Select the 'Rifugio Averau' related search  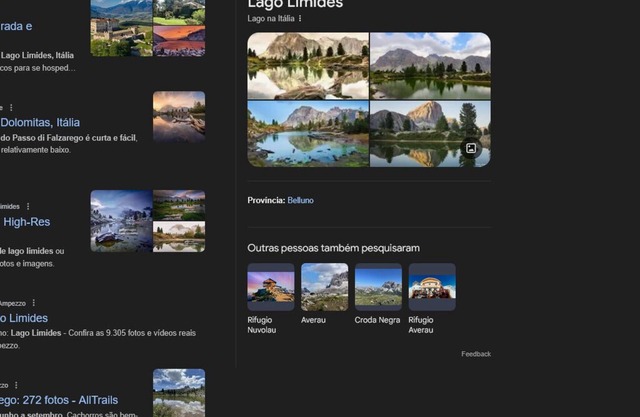coord(432,287)
